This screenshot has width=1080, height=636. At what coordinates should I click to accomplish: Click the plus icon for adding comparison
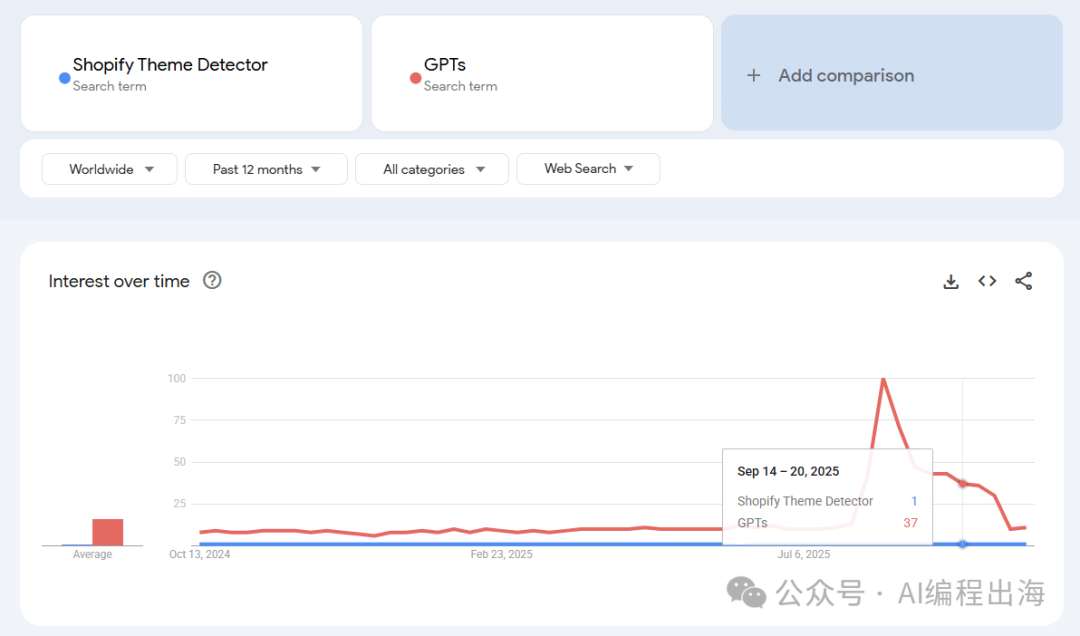coord(754,75)
